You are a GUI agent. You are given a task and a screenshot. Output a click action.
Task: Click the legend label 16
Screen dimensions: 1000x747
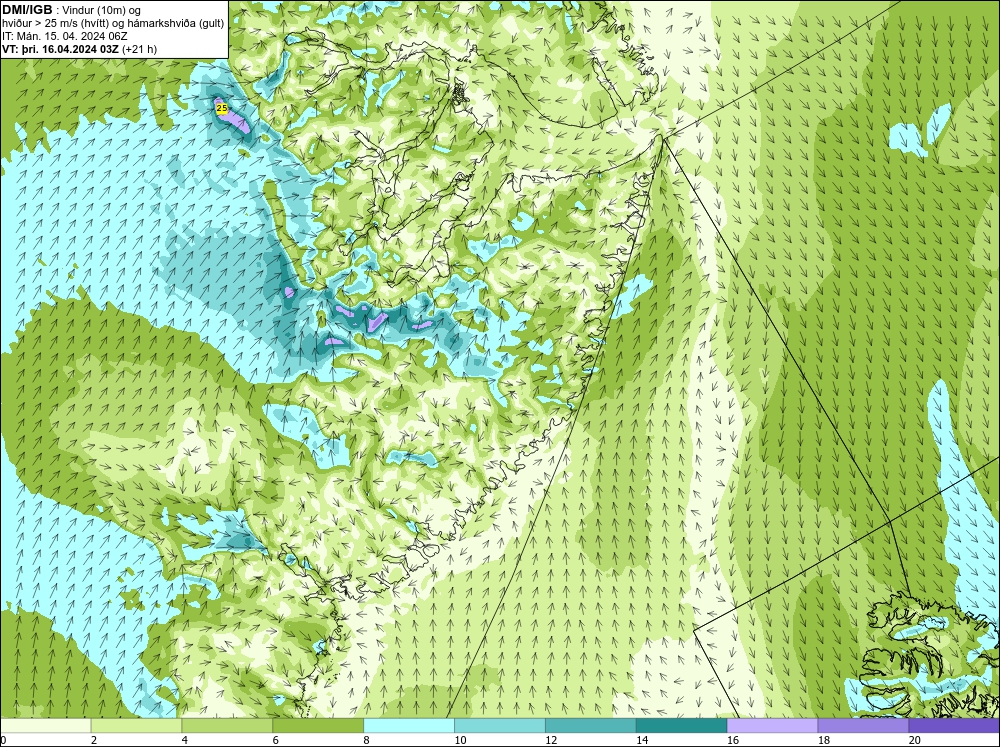click(733, 740)
